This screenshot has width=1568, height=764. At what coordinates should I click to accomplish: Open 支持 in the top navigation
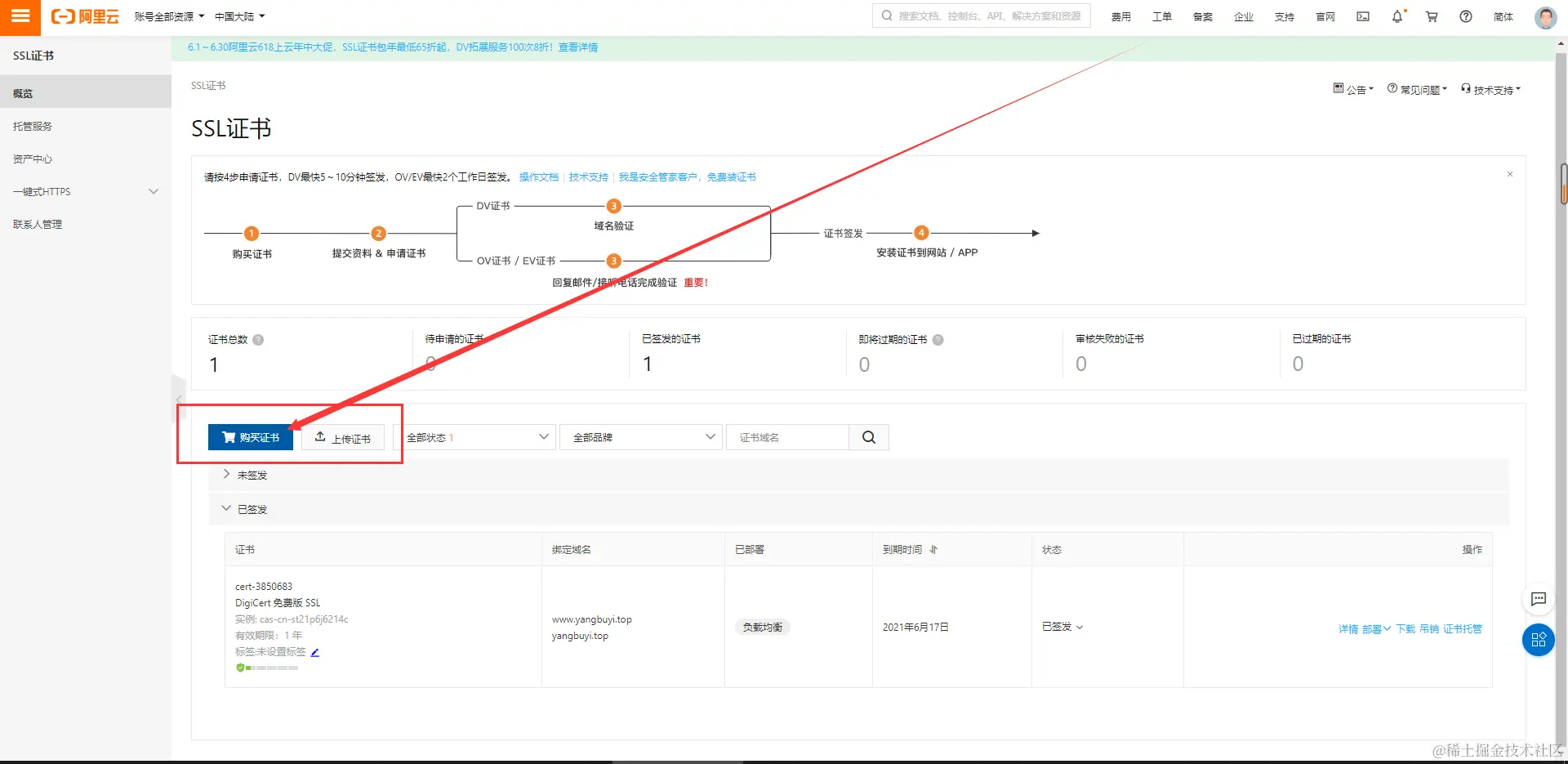(x=1285, y=16)
